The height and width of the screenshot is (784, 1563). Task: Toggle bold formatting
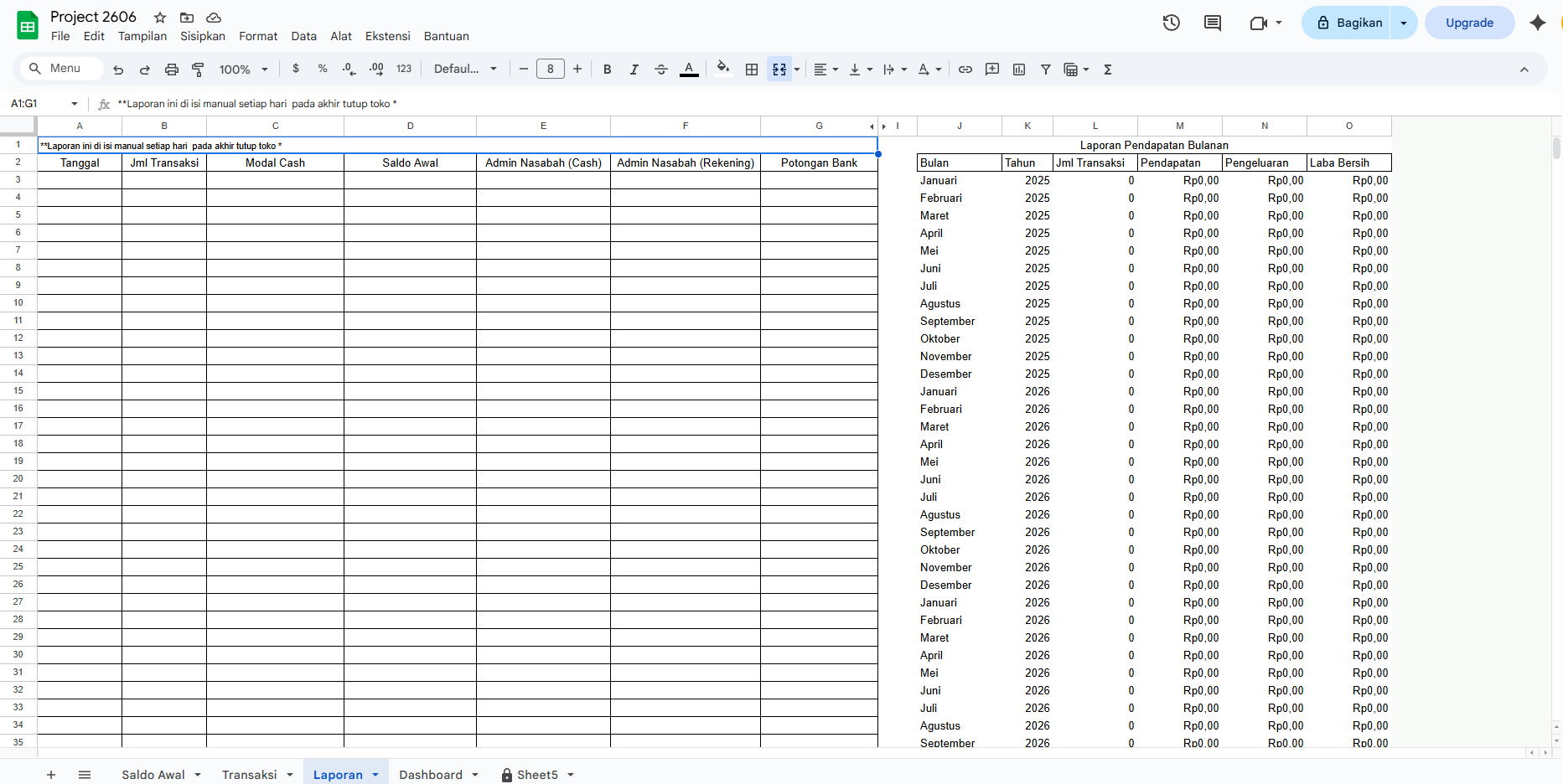608,70
